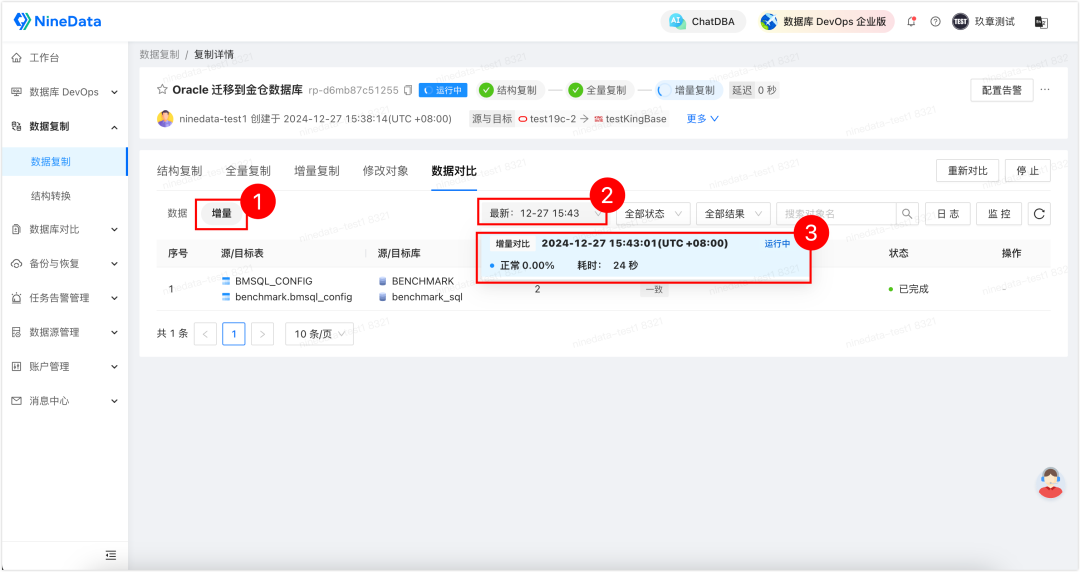Viewport: 1080px width, 572px height.
Task: Open 全部结果 filter dropdown
Action: coord(733,214)
